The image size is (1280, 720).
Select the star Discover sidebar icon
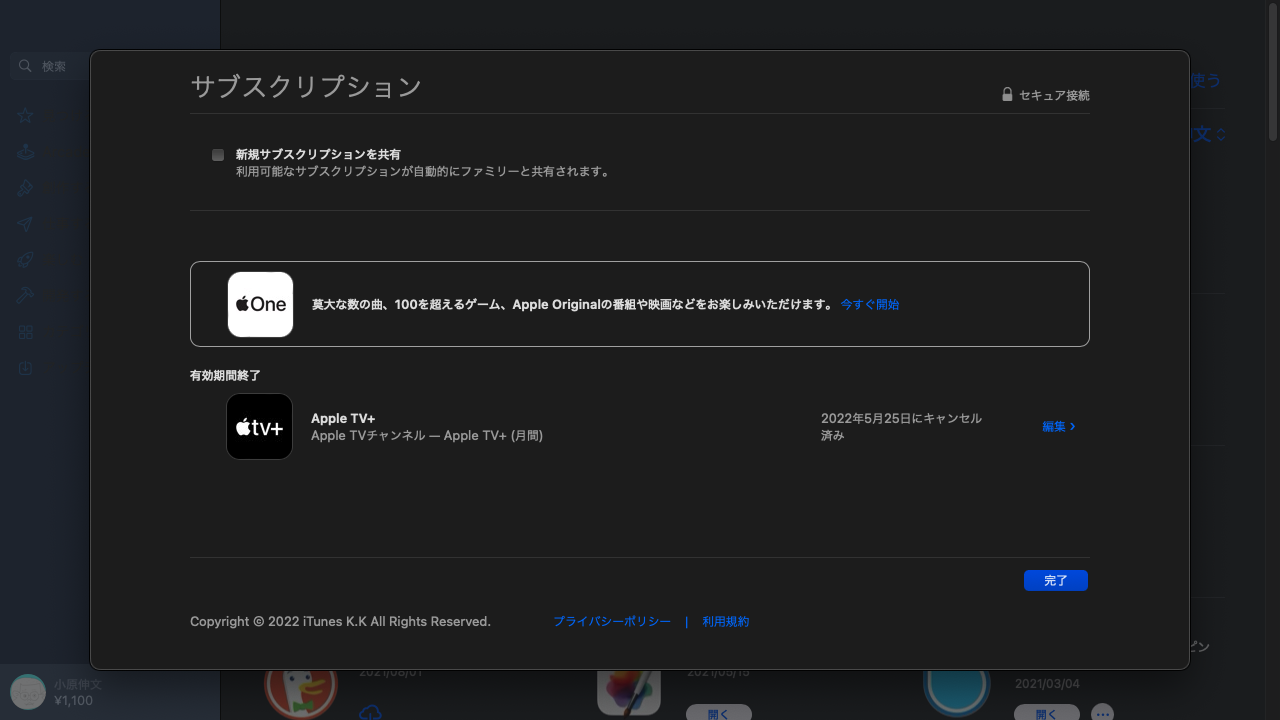click(26, 116)
